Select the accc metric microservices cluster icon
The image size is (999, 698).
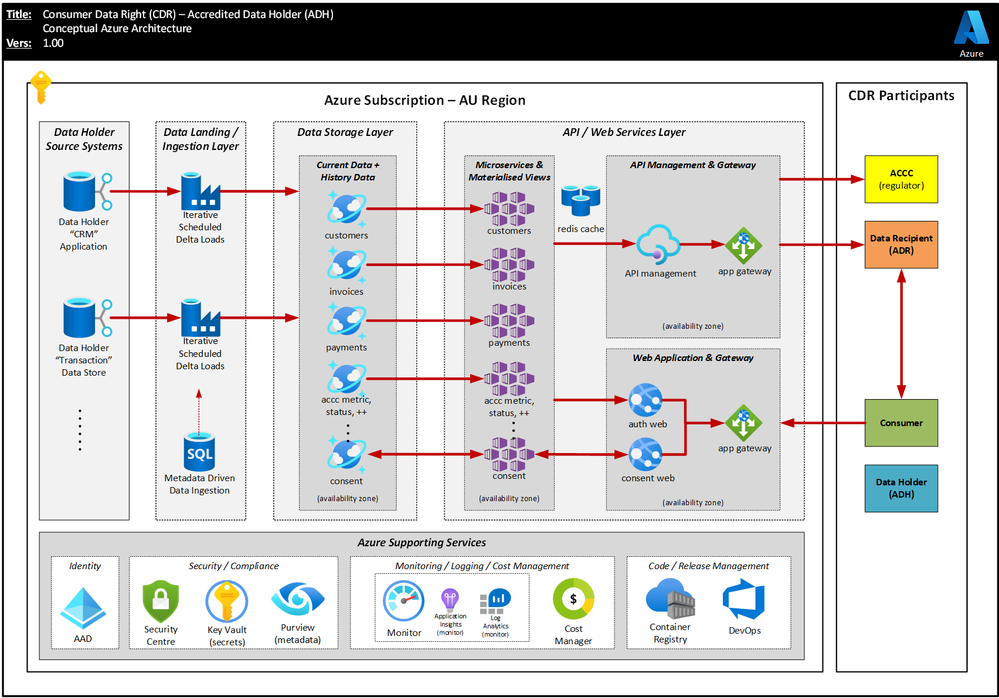tap(509, 378)
